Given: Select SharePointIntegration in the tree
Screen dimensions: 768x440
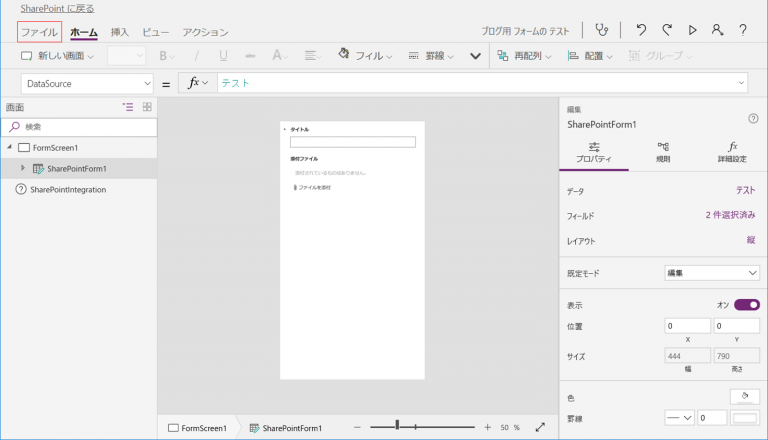Looking at the screenshot, I should [68, 189].
